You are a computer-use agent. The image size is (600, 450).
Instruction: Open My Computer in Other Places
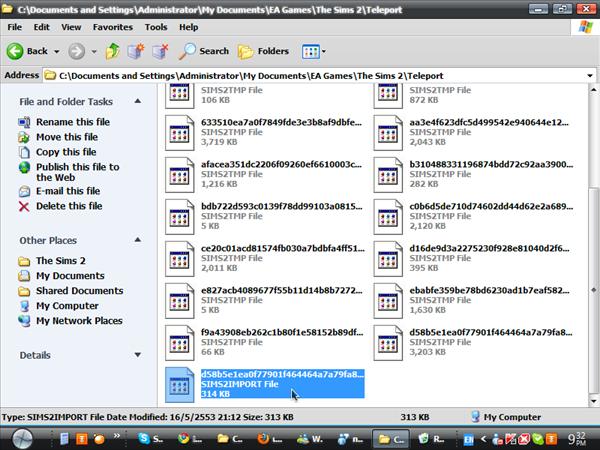point(67,306)
